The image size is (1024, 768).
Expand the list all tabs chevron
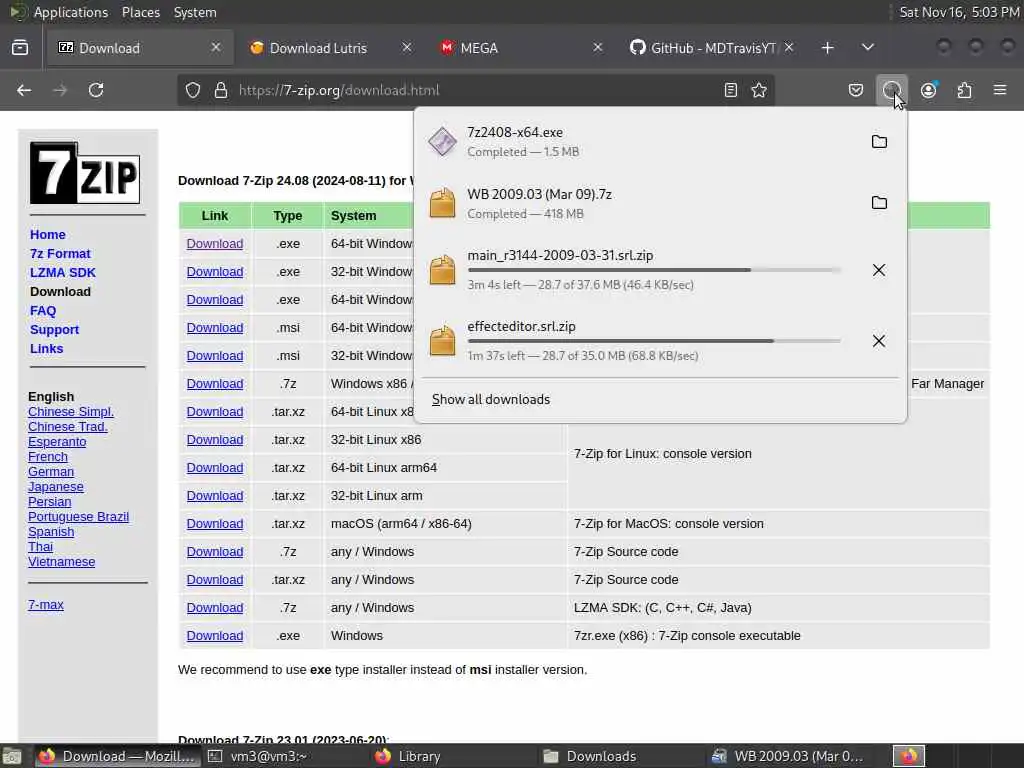[x=868, y=48]
